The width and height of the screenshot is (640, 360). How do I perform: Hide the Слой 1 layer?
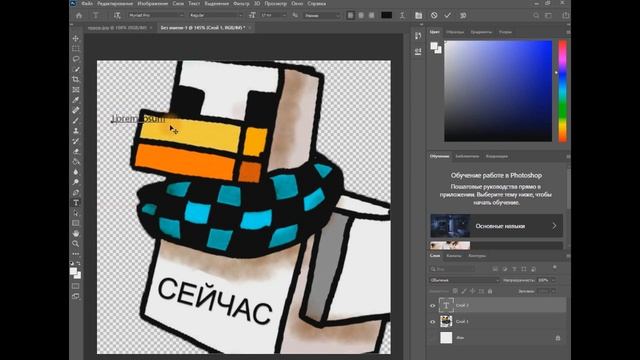tap(433, 322)
